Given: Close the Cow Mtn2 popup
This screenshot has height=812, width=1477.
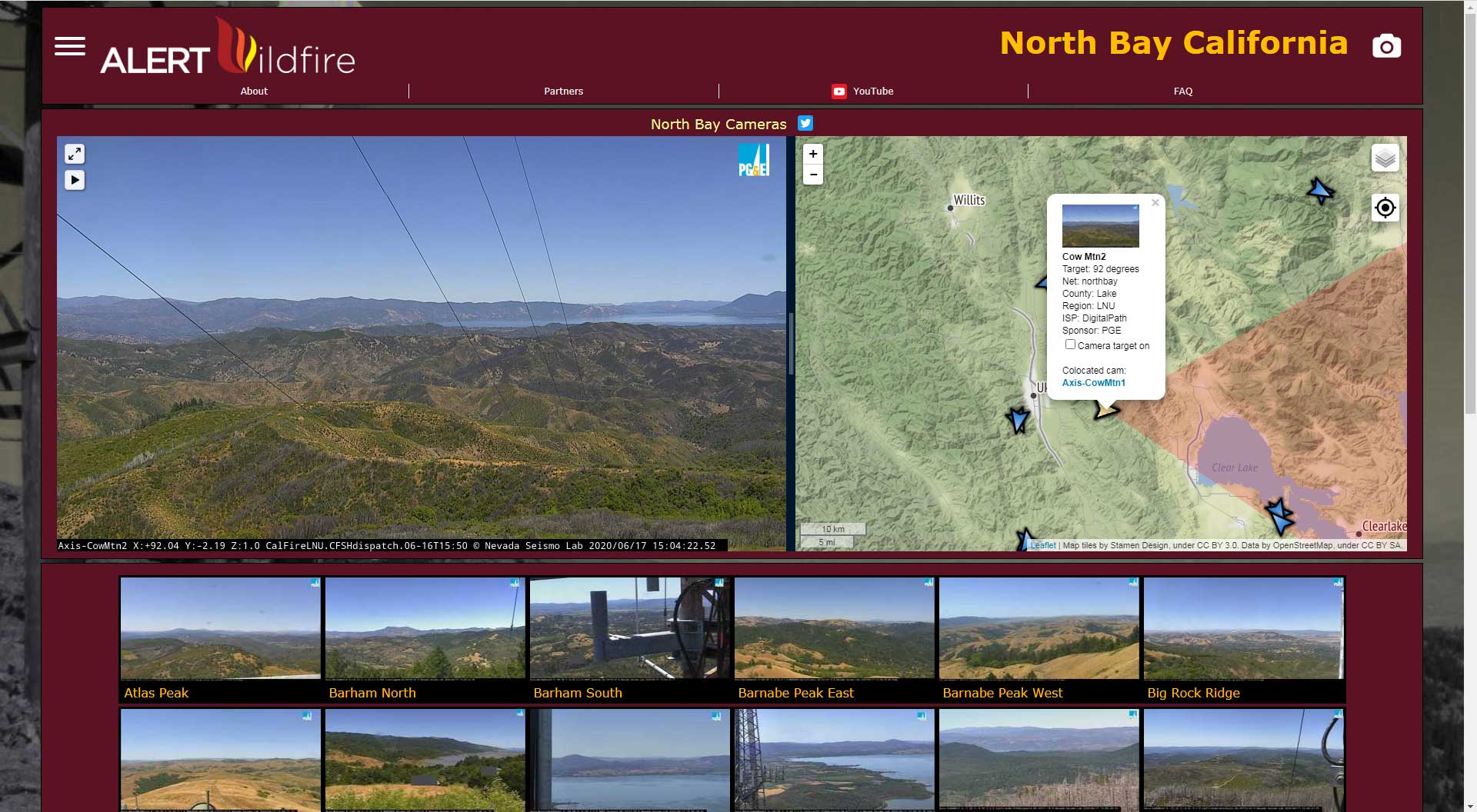Looking at the screenshot, I should tap(1155, 203).
